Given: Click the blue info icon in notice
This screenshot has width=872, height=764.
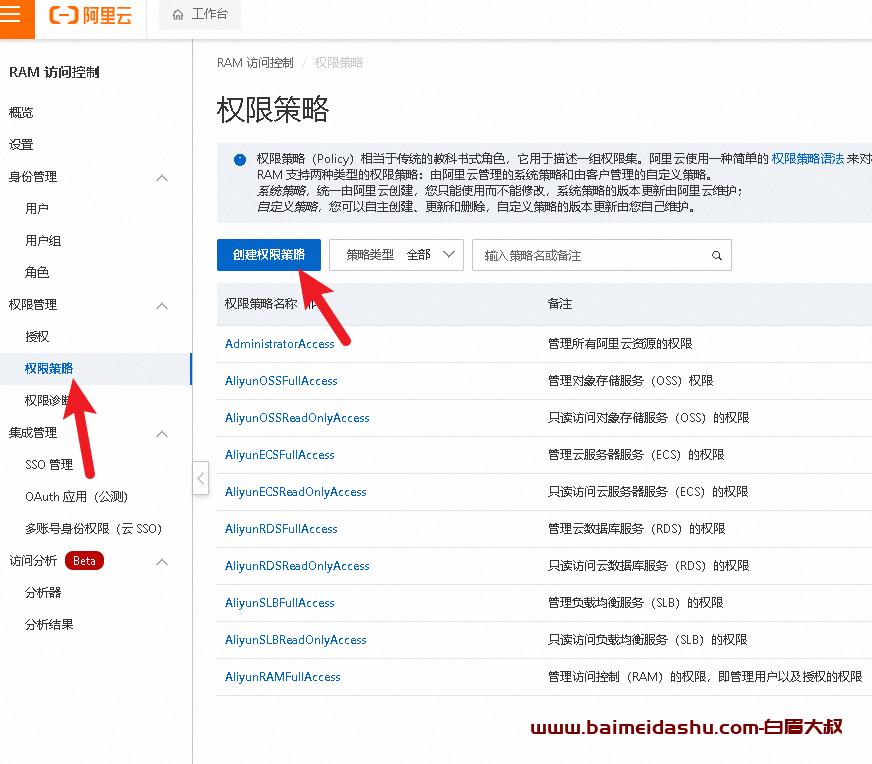Looking at the screenshot, I should pyautogui.click(x=240, y=160).
